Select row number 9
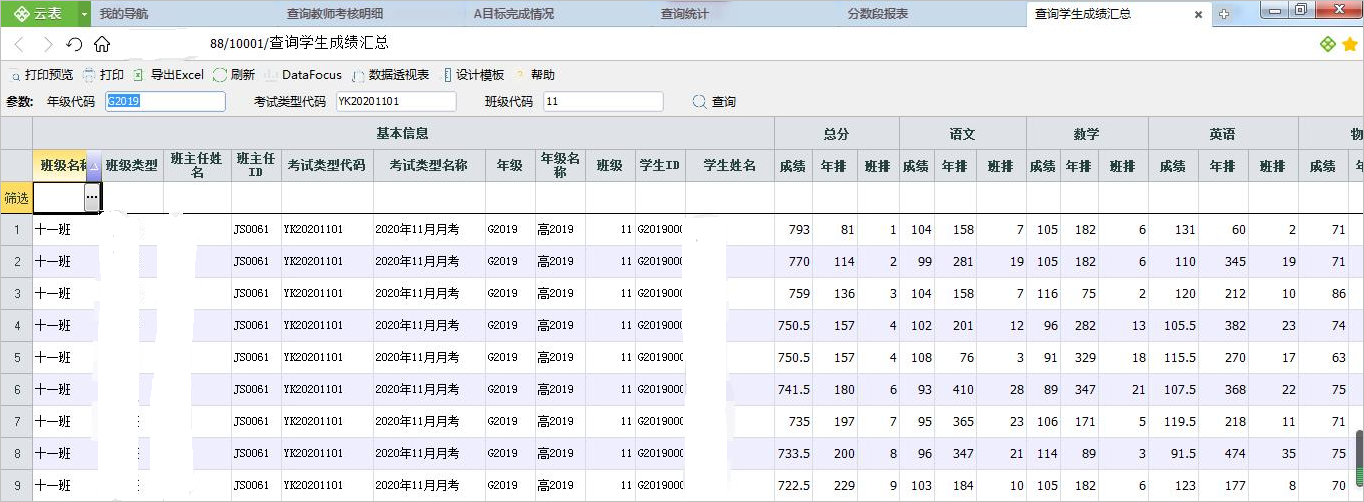The height and width of the screenshot is (502, 1364). 16,486
